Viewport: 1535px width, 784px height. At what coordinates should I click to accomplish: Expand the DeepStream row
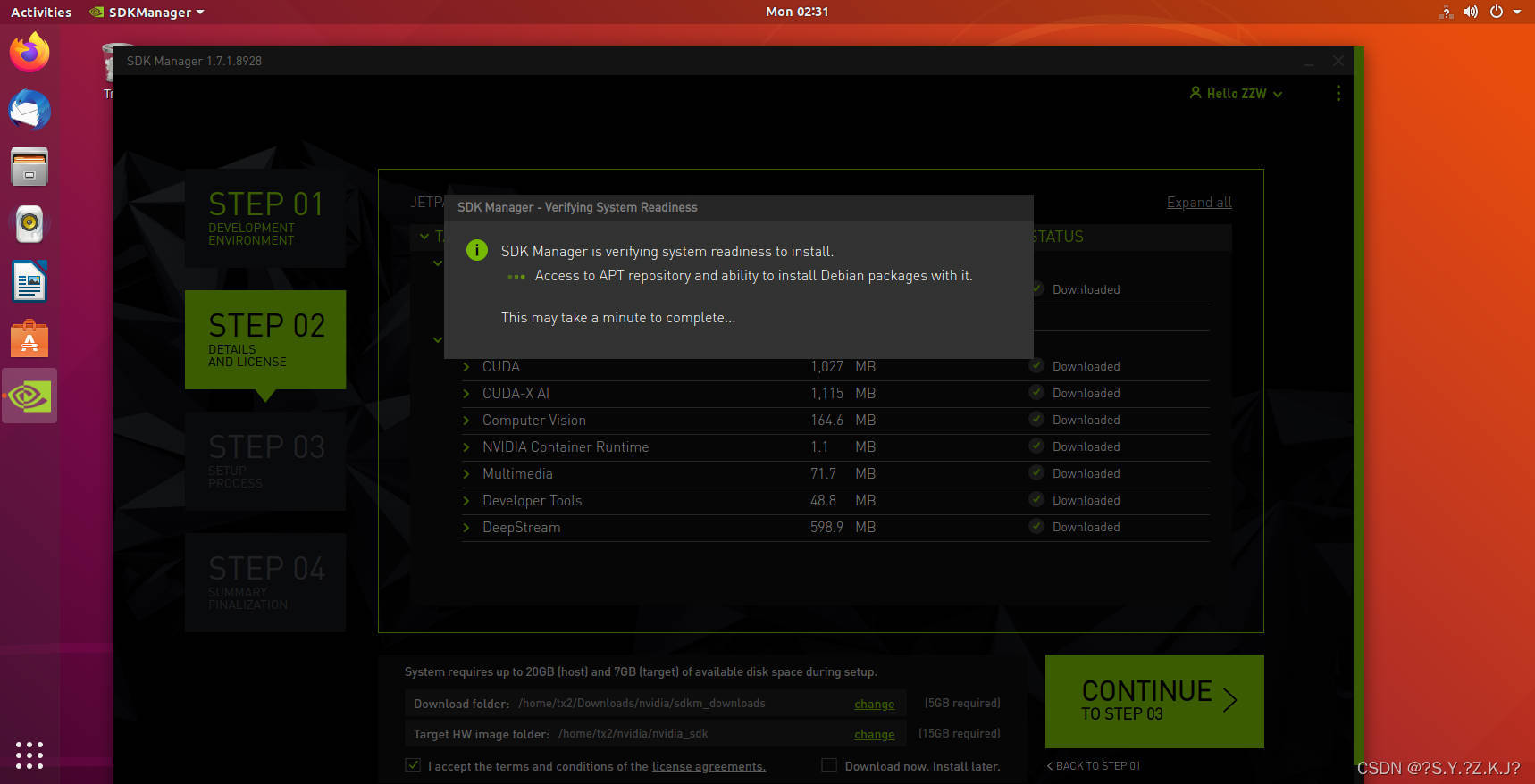466,528
